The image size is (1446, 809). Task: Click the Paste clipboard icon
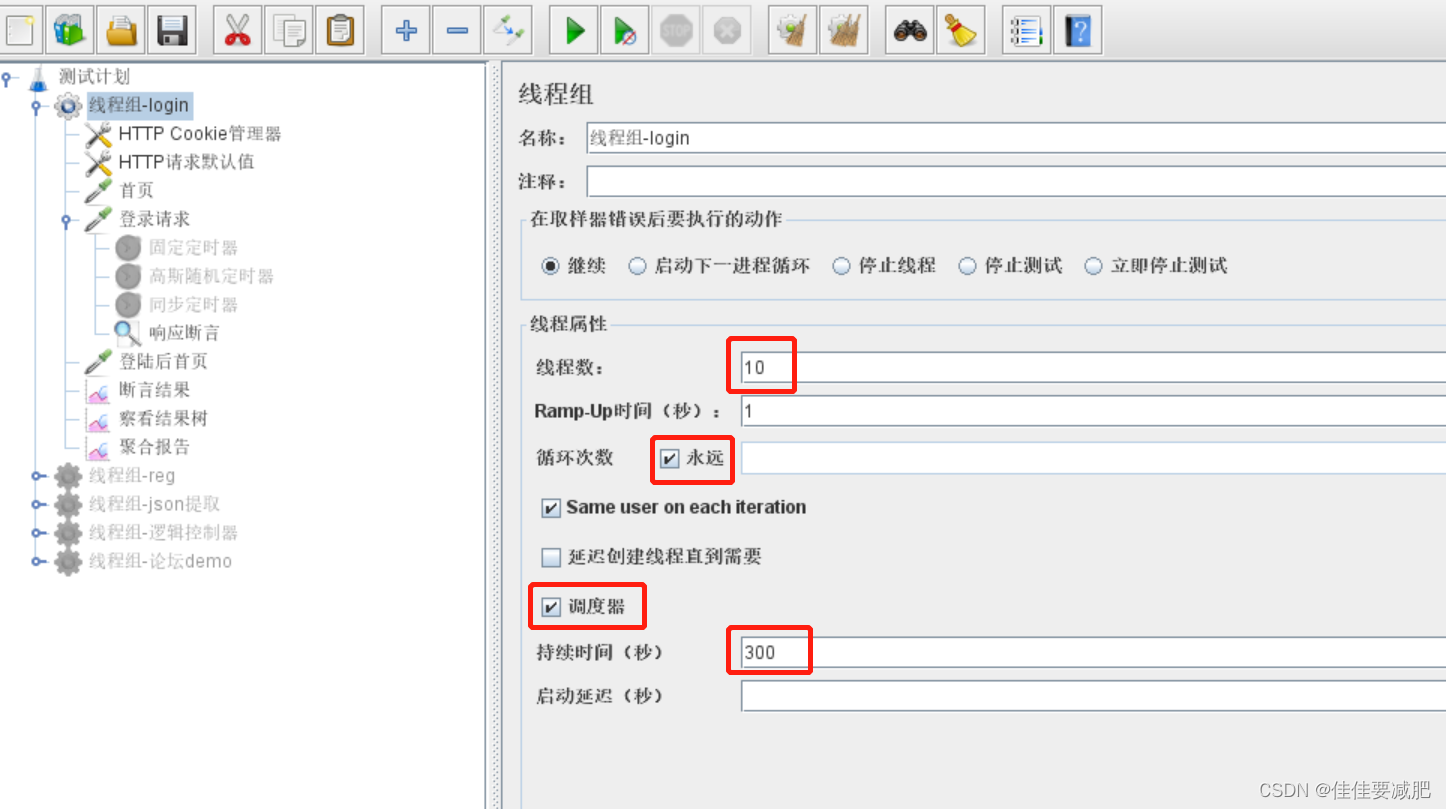point(339,30)
